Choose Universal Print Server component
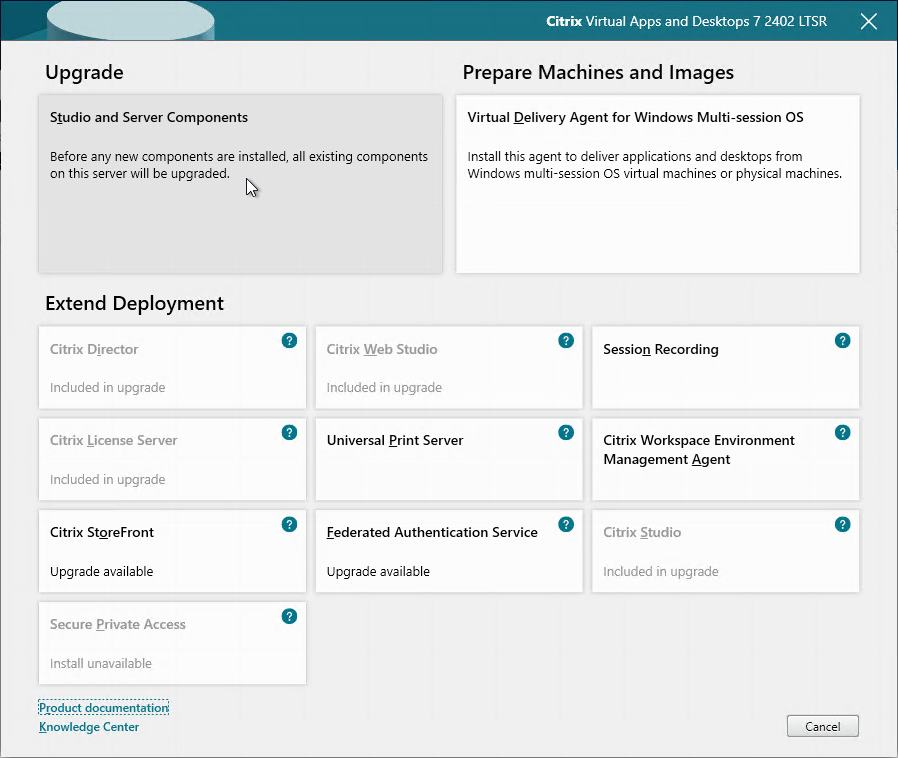This screenshot has height=758, width=898. 449,459
